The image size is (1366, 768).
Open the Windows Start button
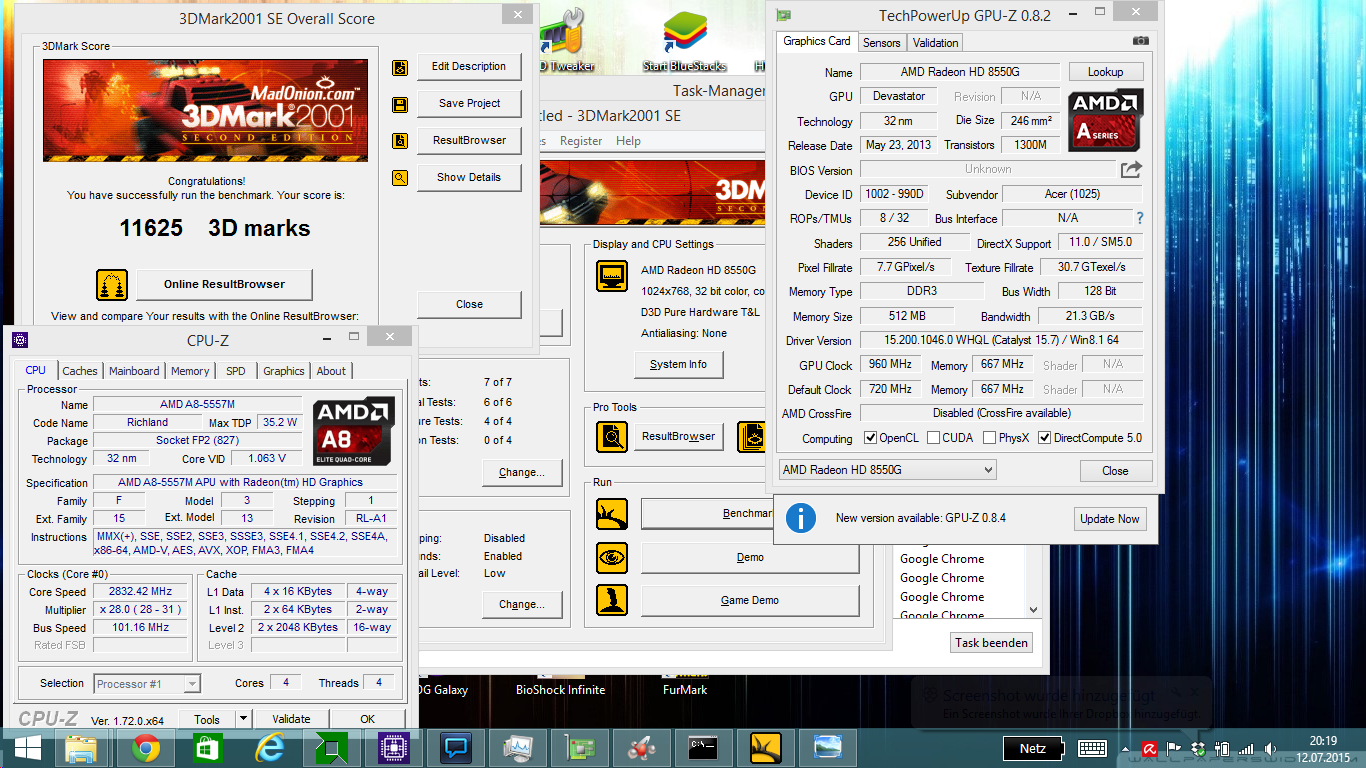[28, 748]
